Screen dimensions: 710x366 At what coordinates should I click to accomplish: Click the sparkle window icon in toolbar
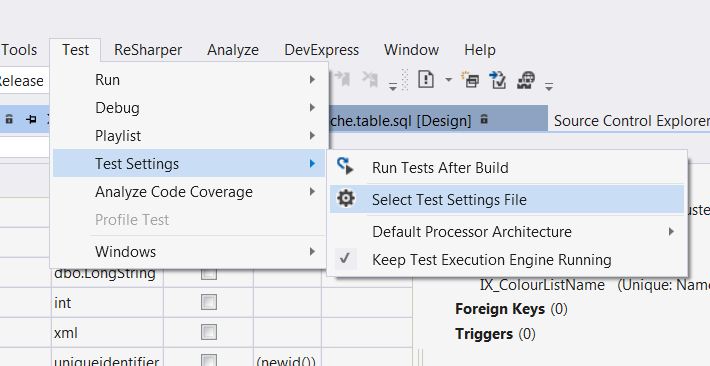[470, 80]
